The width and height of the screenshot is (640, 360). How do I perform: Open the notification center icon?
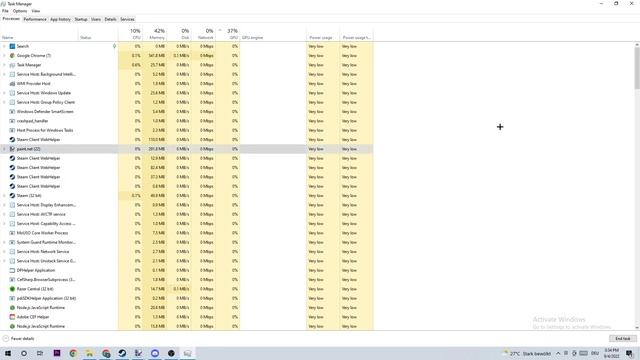tap(629, 353)
